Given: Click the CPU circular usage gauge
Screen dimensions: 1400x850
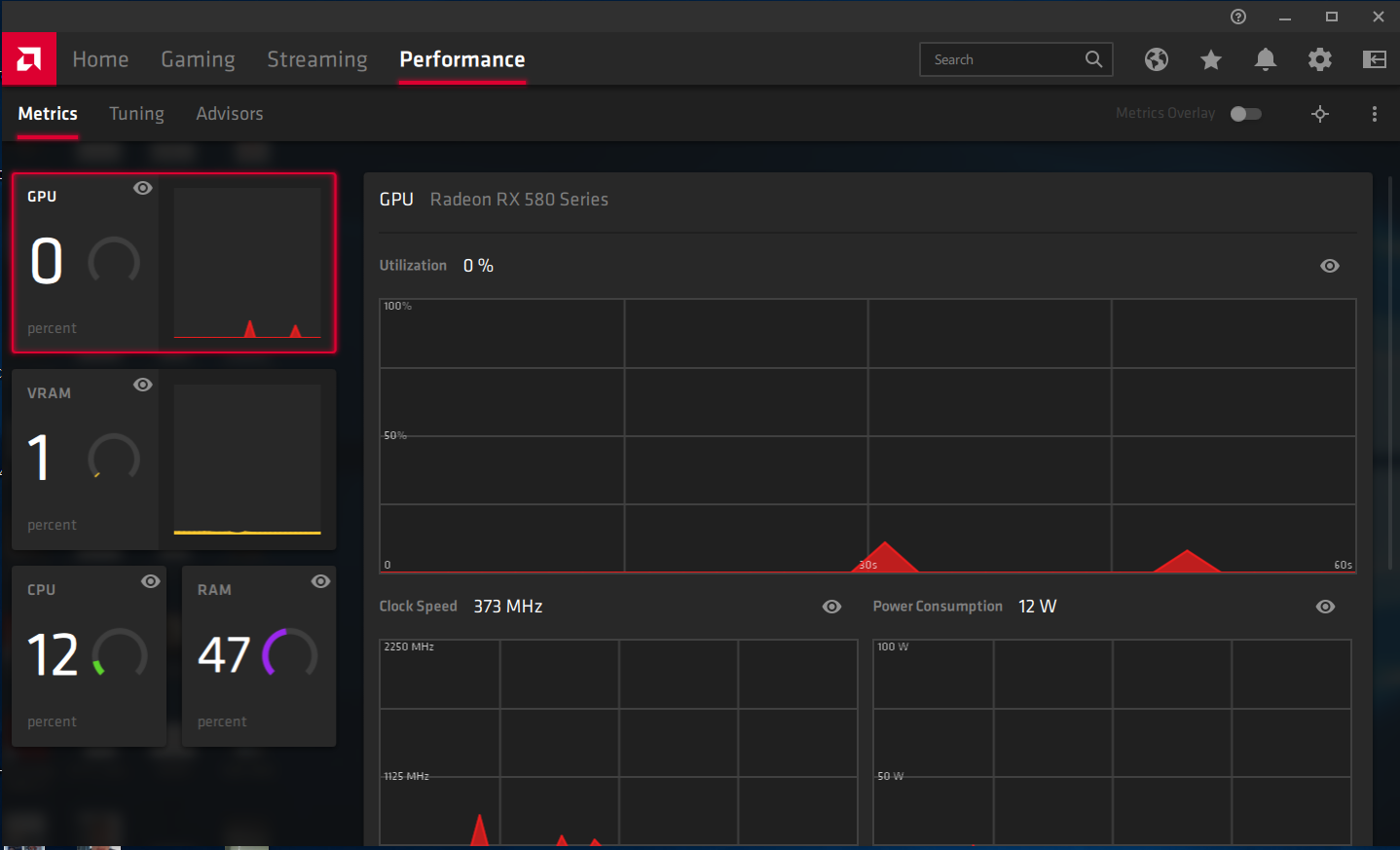Looking at the screenshot, I should pos(121,654).
